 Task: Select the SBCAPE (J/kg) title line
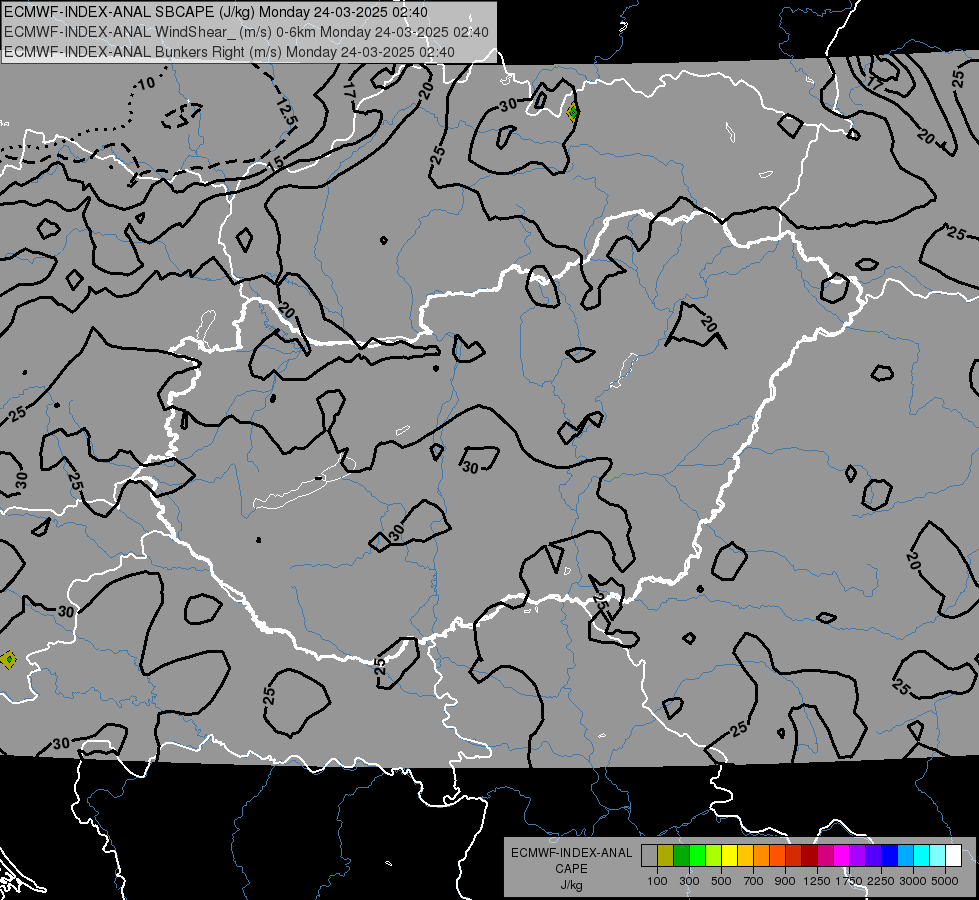216,12
